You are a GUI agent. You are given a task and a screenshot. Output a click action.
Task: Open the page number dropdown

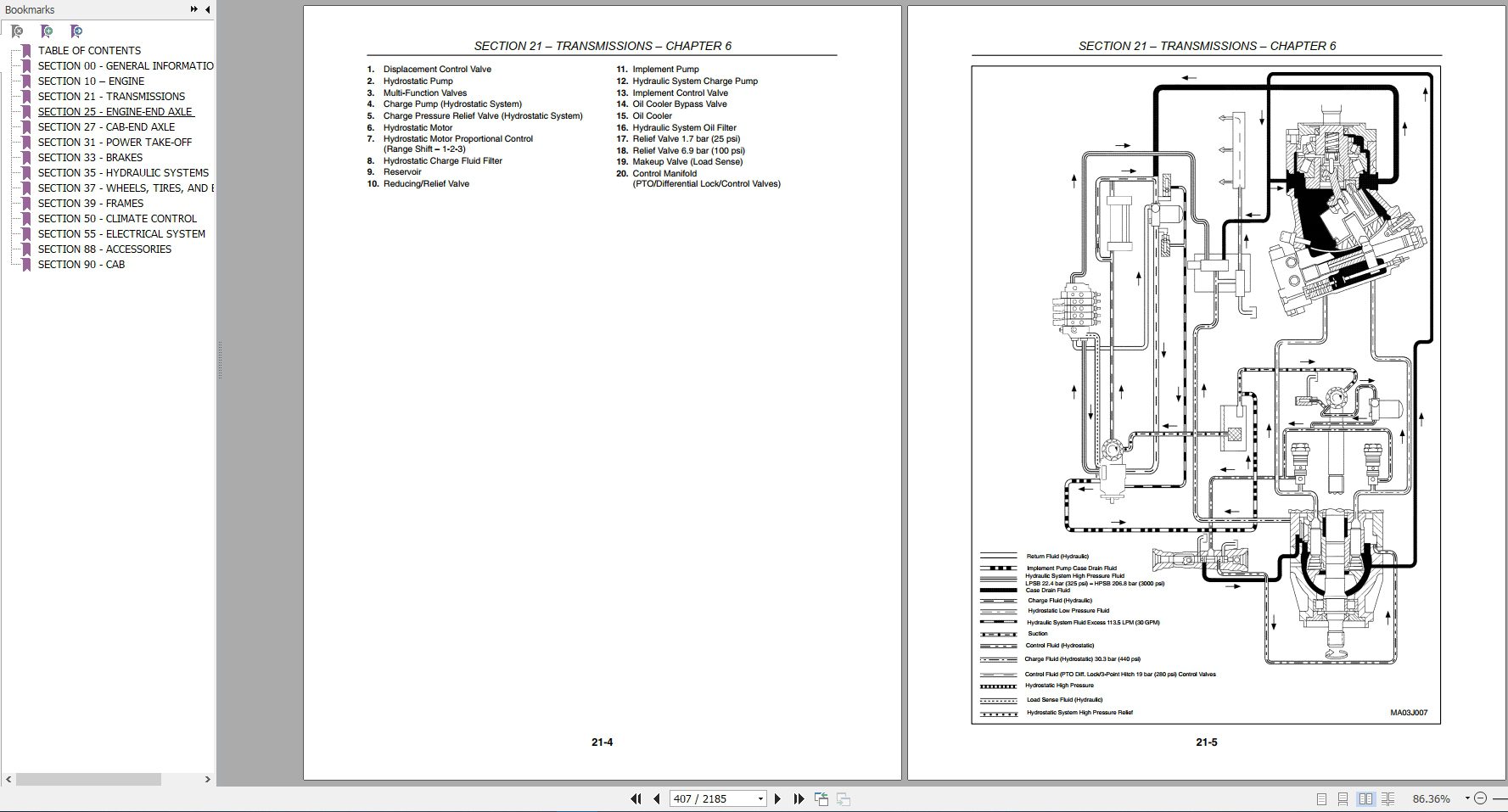click(760, 798)
